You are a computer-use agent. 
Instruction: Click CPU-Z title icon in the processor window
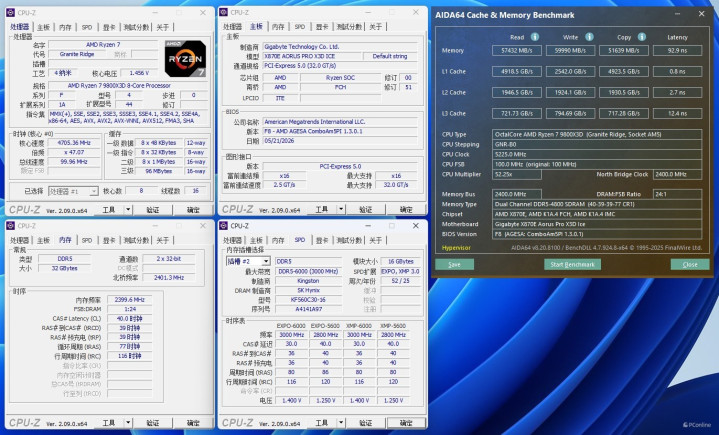(x=11, y=13)
